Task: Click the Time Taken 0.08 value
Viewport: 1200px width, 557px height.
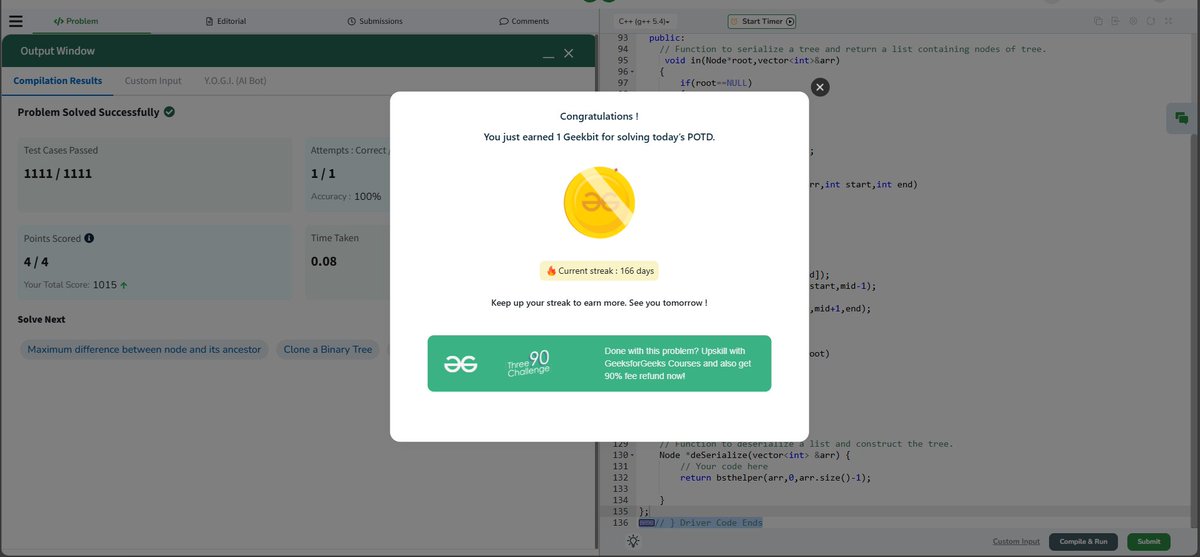Action: point(324,261)
